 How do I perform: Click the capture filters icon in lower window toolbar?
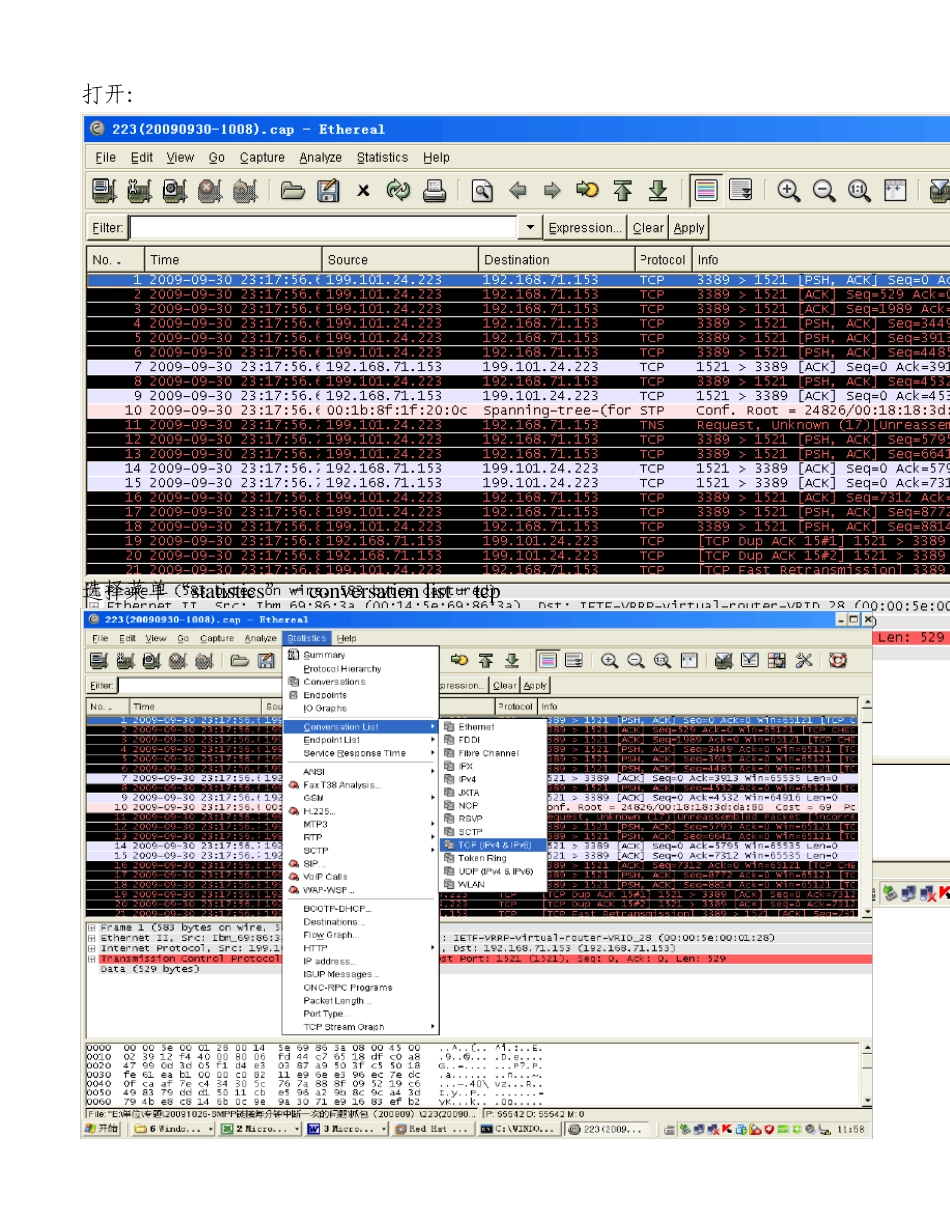tap(724, 660)
